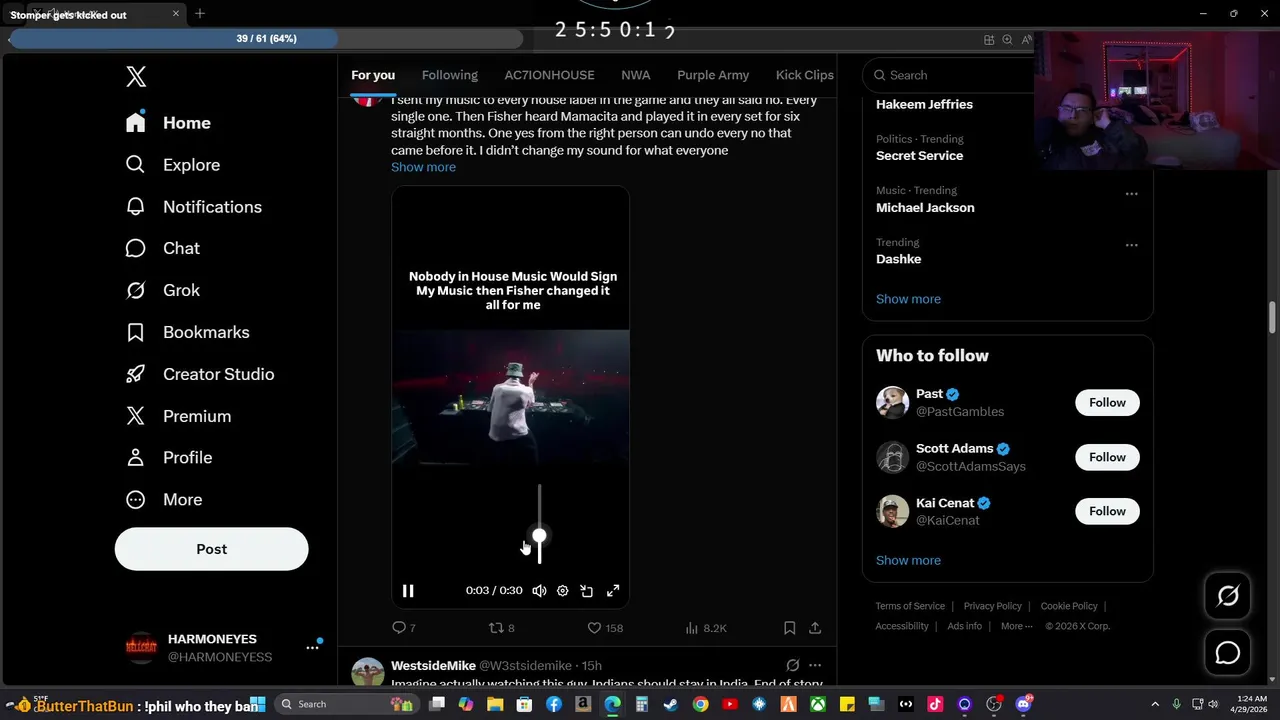The image size is (1280, 720).
Task: Follow Kai Cenat
Action: (1107, 511)
